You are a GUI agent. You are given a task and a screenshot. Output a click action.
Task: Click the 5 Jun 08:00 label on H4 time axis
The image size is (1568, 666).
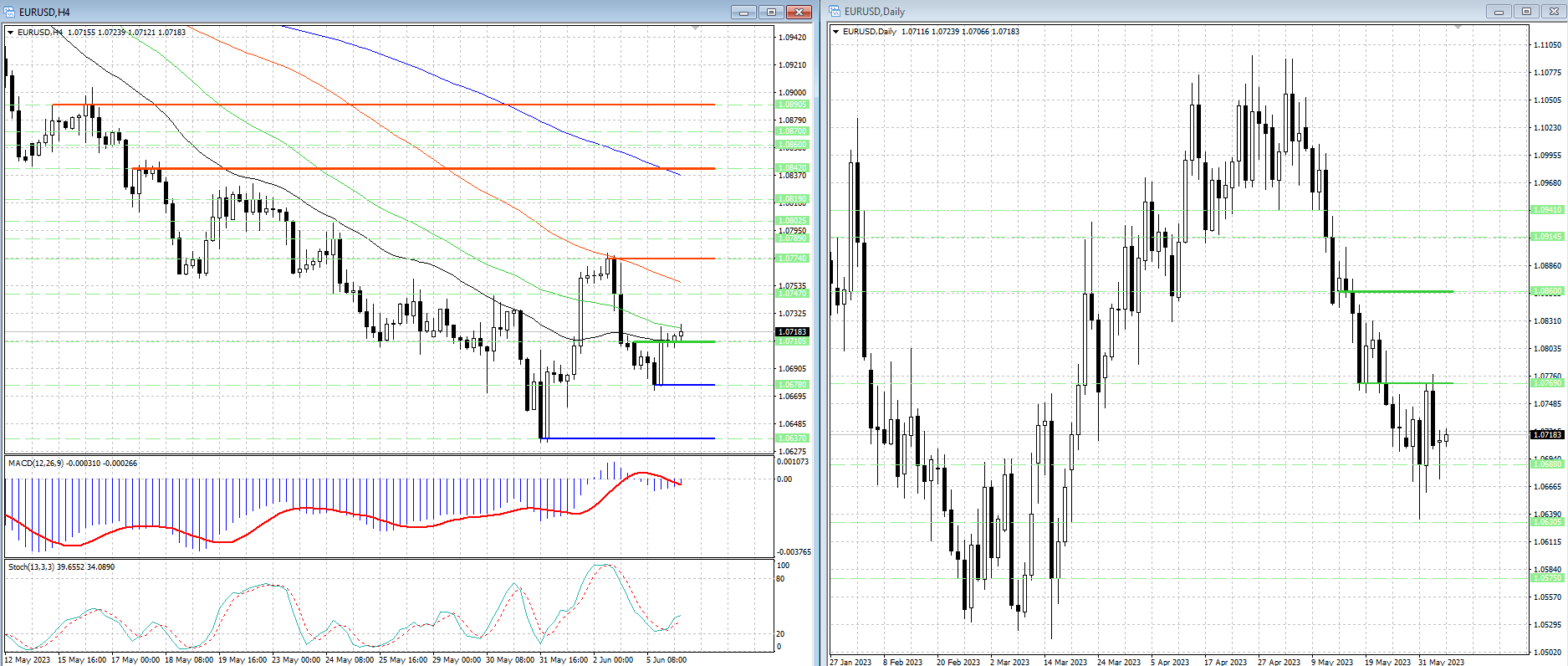click(x=667, y=660)
